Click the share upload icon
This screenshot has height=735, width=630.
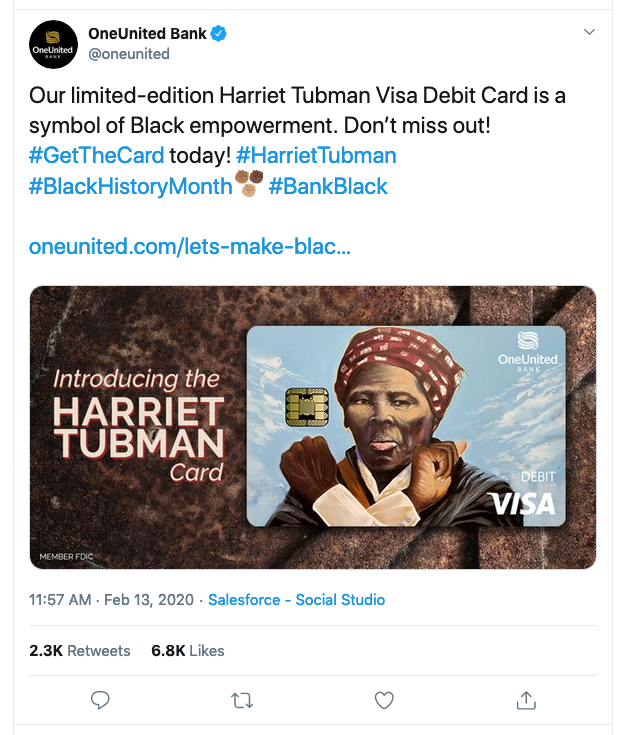pos(526,701)
